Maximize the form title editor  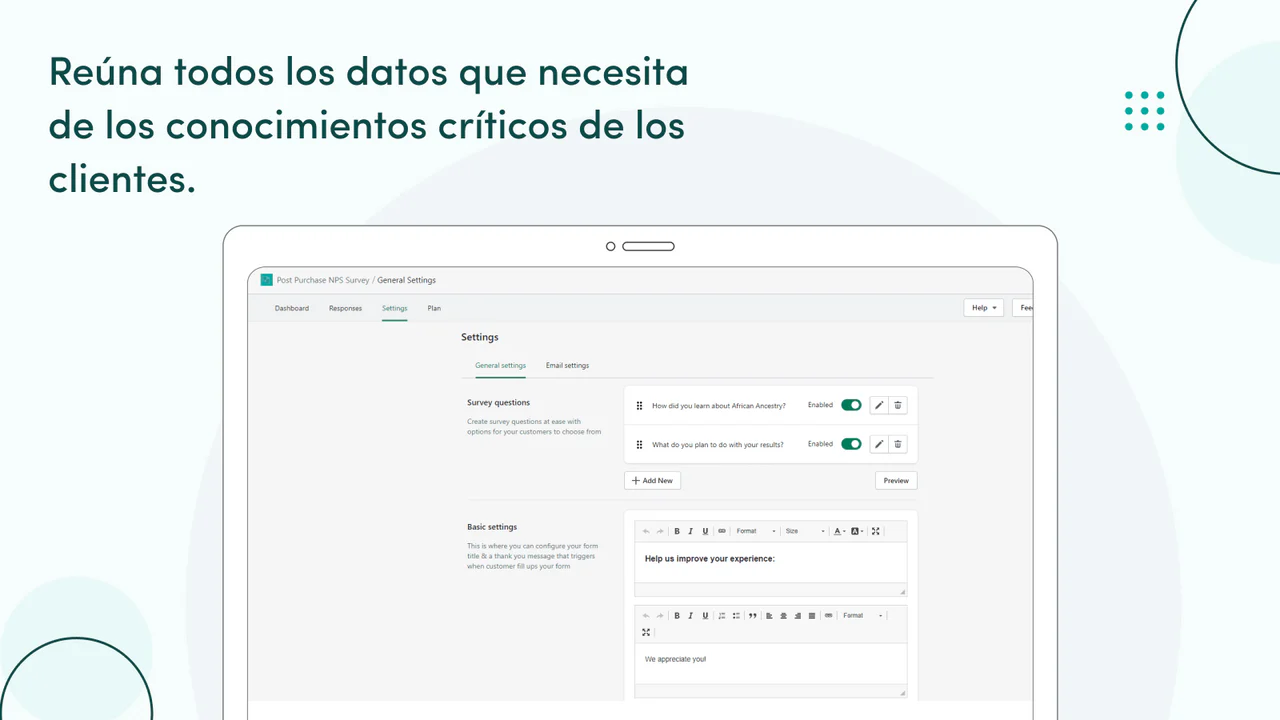(x=876, y=531)
